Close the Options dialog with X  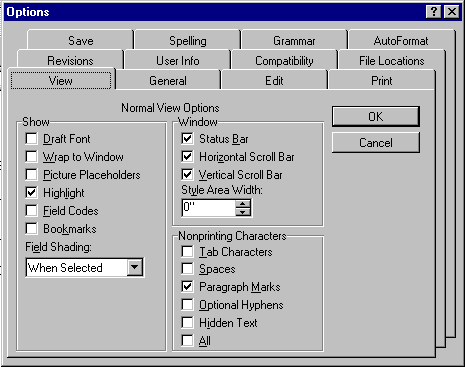[x=452, y=12]
